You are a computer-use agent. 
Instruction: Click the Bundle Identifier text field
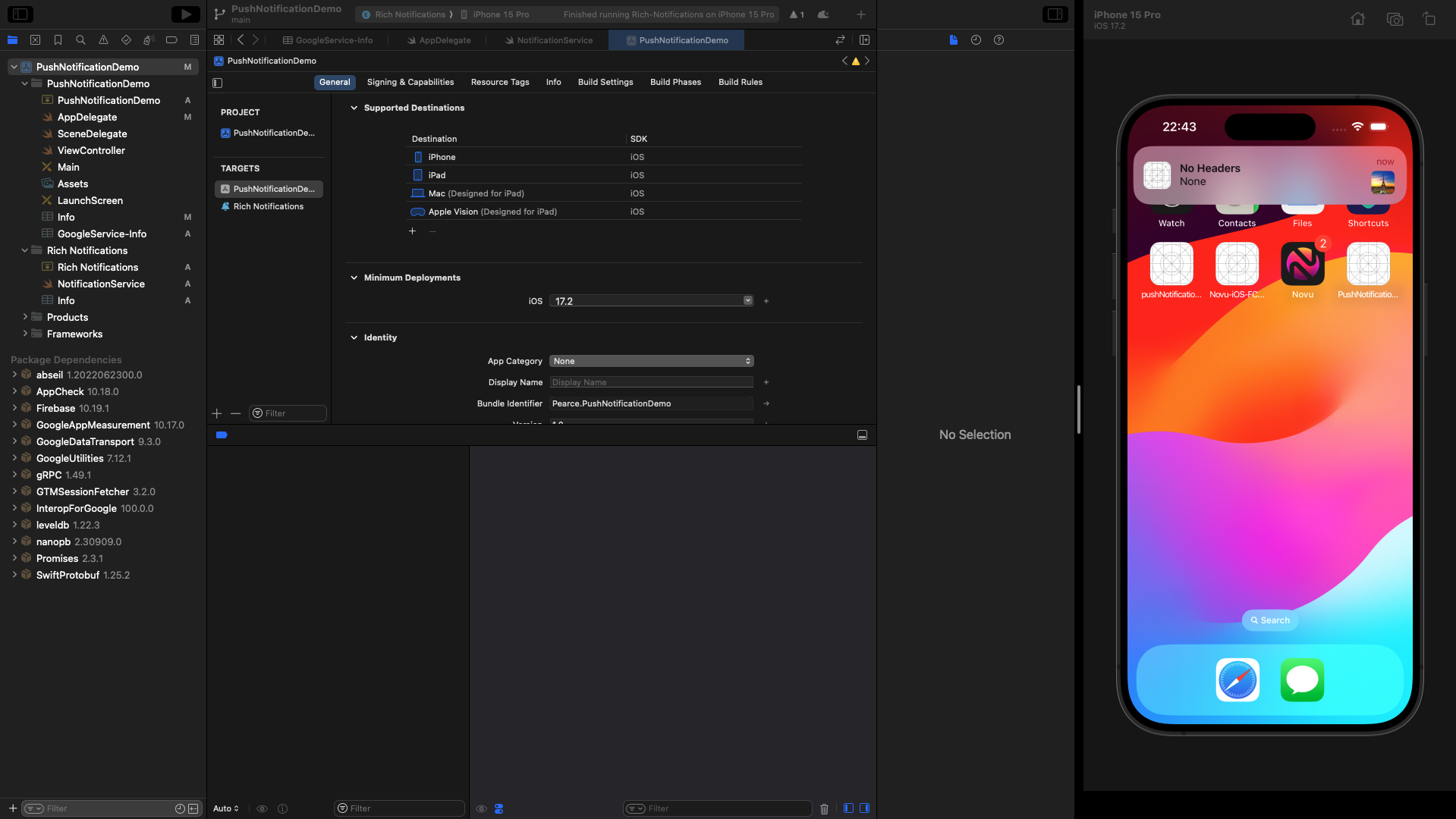point(651,403)
